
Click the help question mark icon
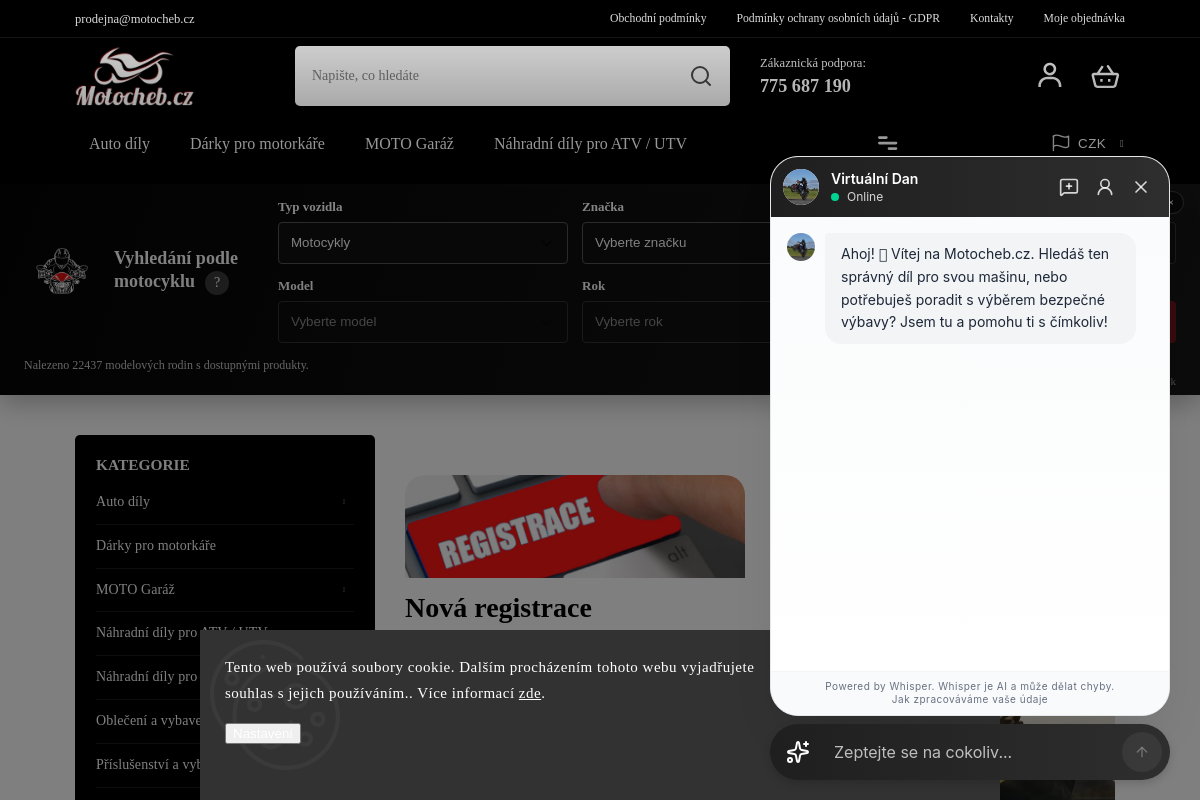[217, 283]
